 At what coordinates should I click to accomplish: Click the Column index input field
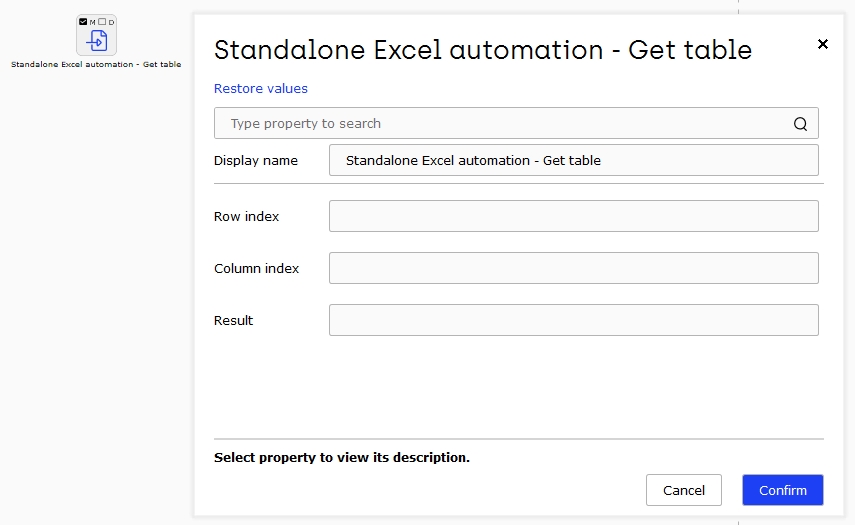click(x=574, y=268)
